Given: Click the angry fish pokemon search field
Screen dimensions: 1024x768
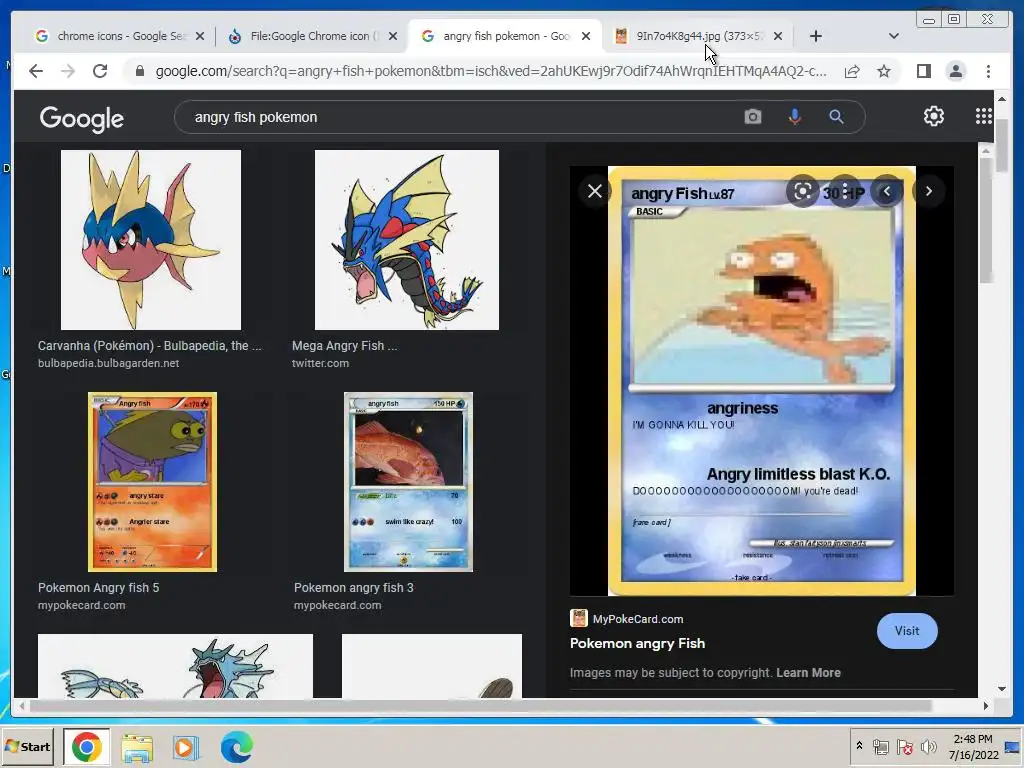Looking at the screenshot, I should point(457,117).
